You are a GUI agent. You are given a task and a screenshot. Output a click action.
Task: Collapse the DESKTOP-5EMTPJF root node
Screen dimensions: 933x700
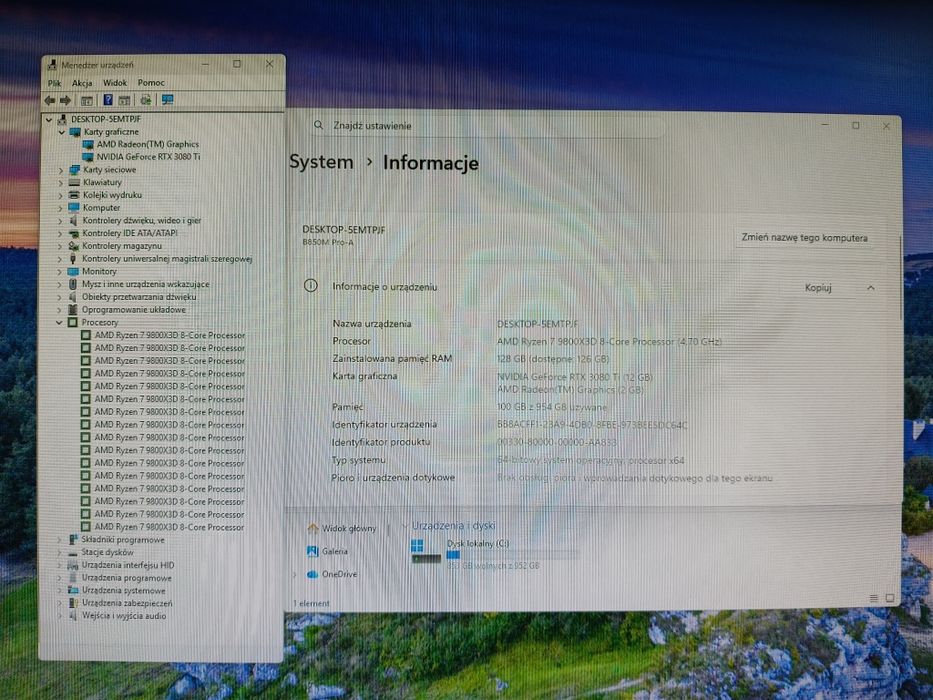coord(49,119)
